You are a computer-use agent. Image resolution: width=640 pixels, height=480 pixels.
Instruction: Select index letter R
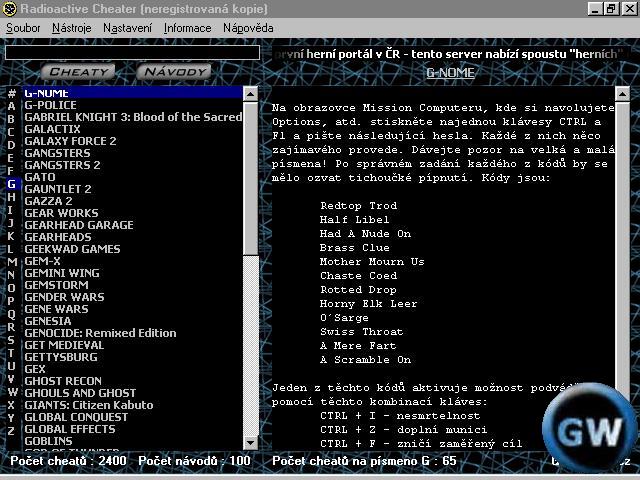coord(11,327)
